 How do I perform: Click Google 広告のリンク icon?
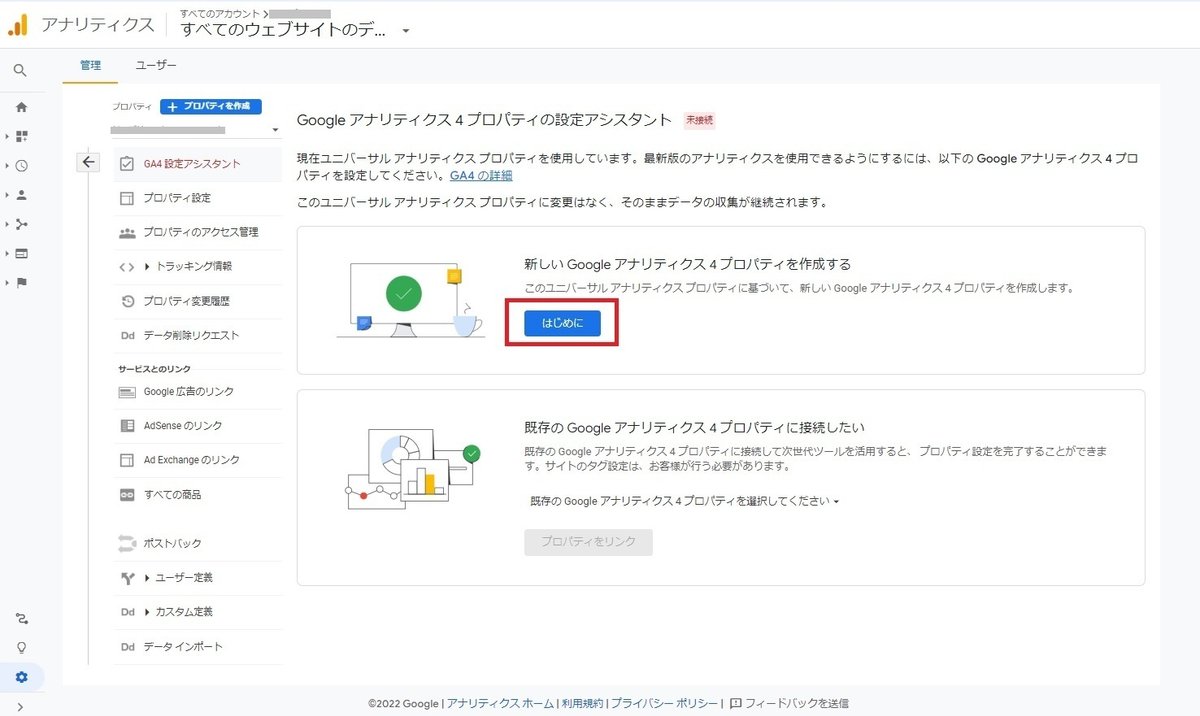[127, 392]
